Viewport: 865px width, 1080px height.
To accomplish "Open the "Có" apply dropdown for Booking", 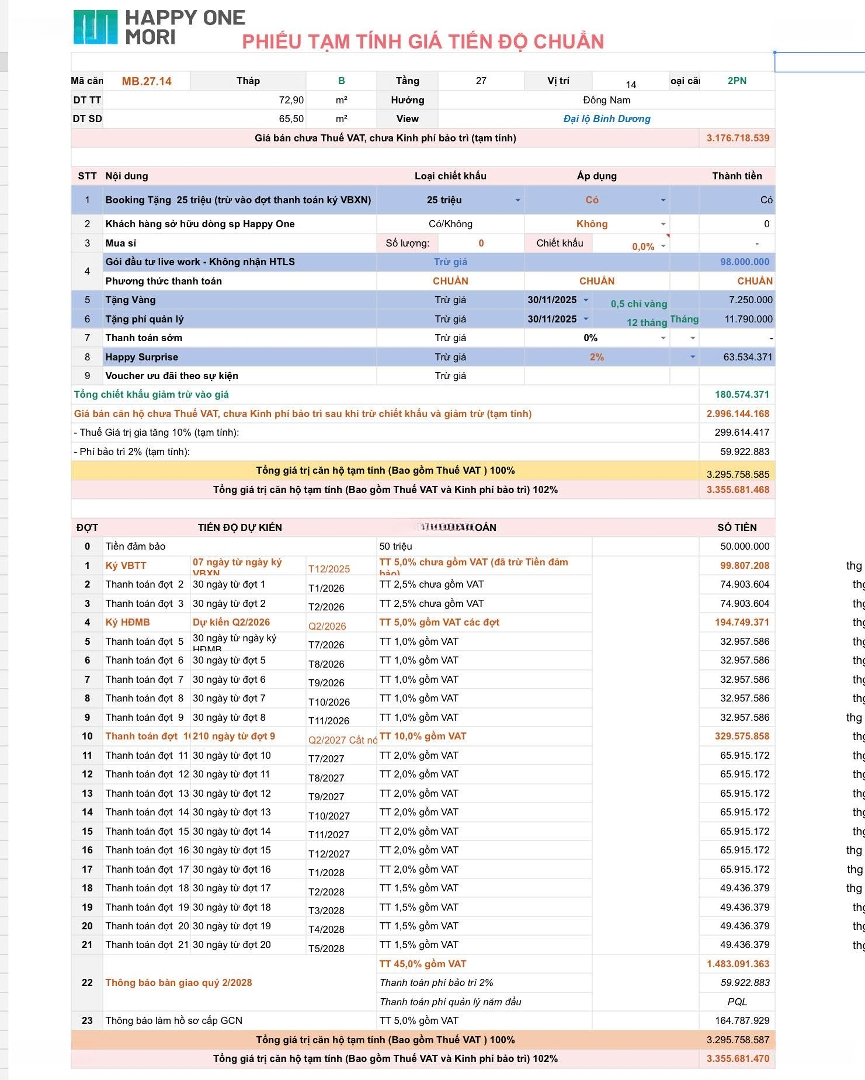I will point(662,200).
